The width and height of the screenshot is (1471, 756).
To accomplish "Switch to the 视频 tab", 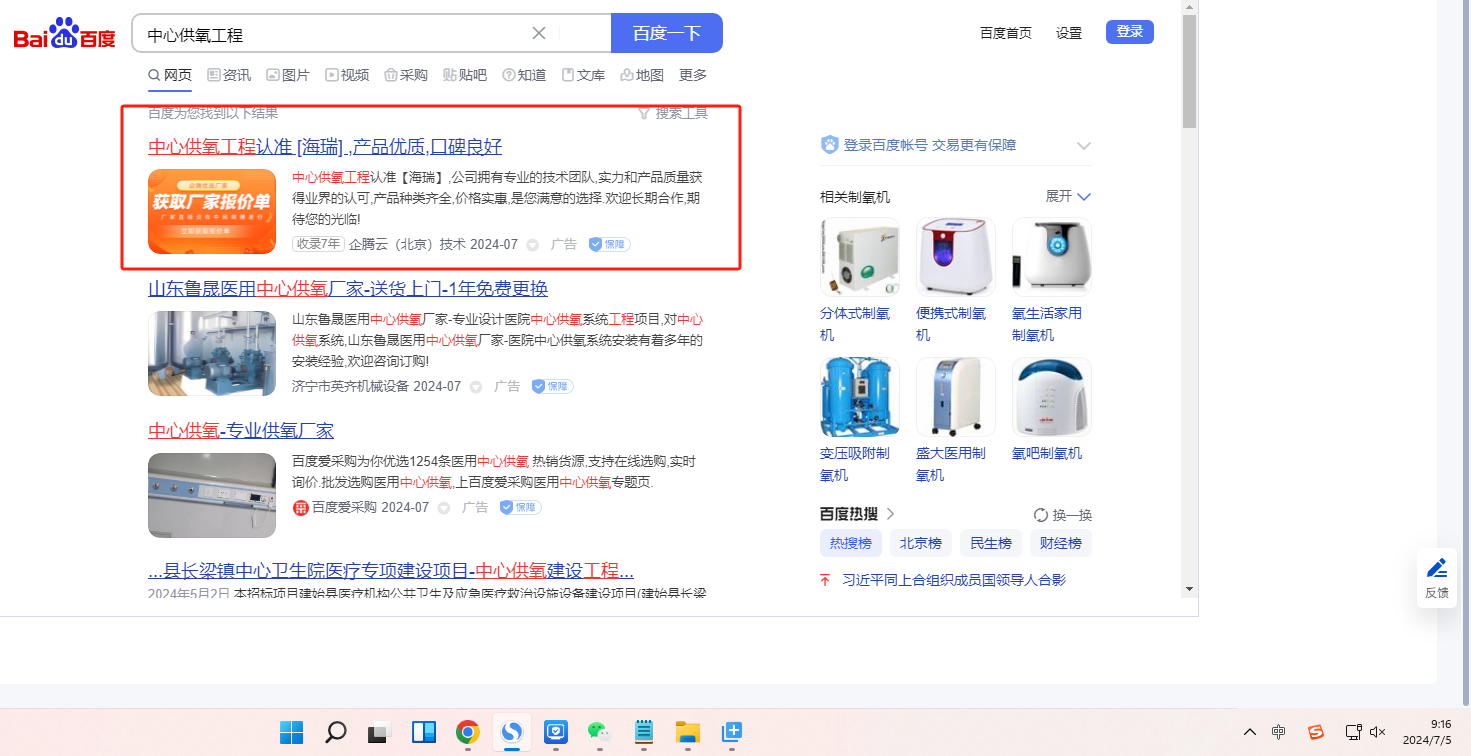I will 347,75.
